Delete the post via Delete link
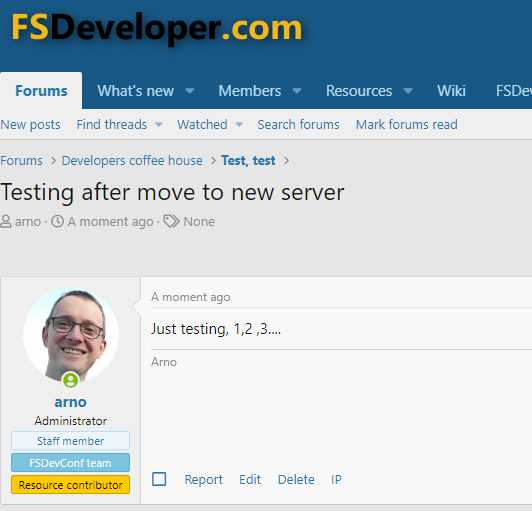Image resolution: width=532 pixels, height=511 pixels. click(x=296, y=479)
